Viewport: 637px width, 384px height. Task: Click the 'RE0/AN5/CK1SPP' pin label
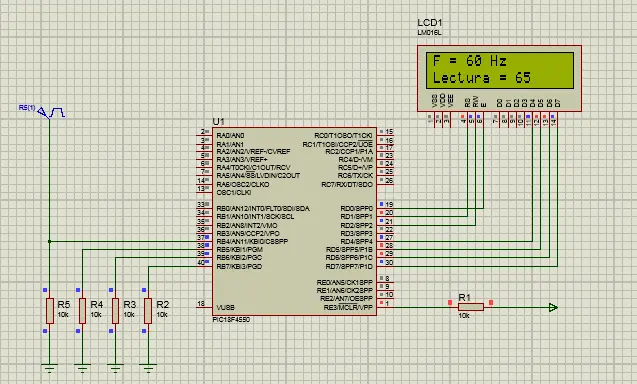point(344,282)
